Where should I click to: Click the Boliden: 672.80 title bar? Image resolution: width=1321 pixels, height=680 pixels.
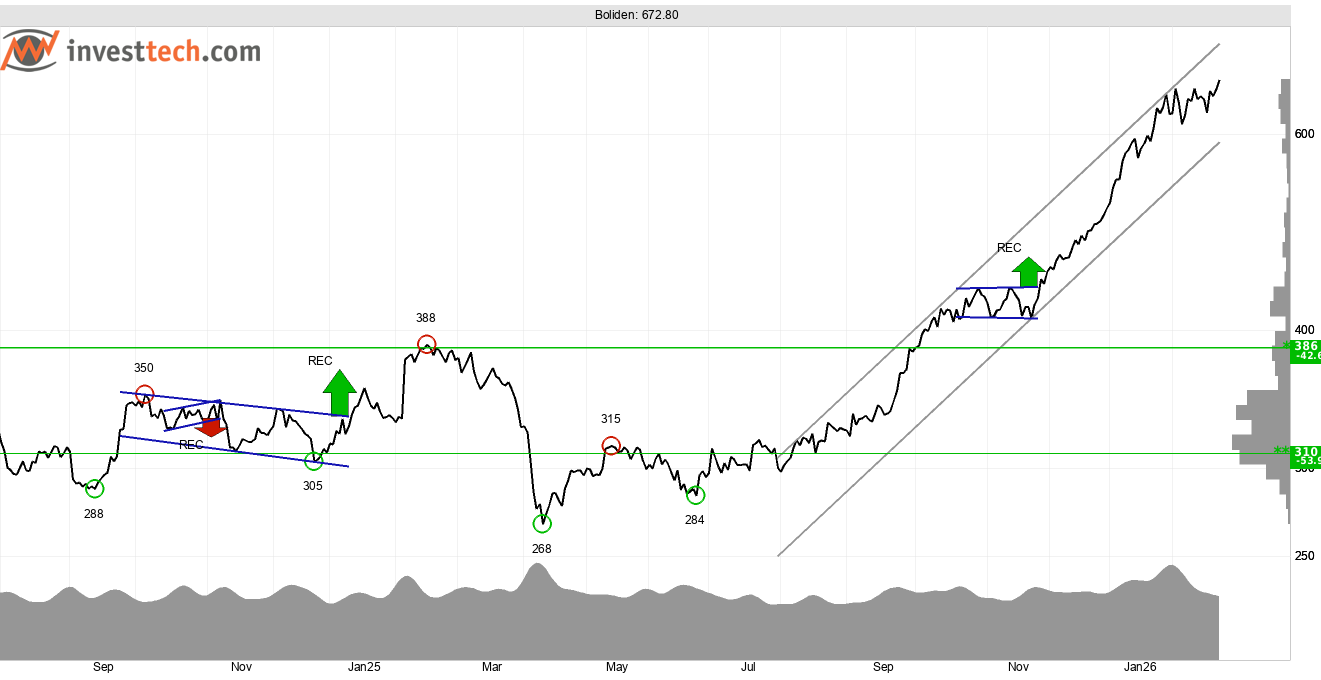click(644, 15)
